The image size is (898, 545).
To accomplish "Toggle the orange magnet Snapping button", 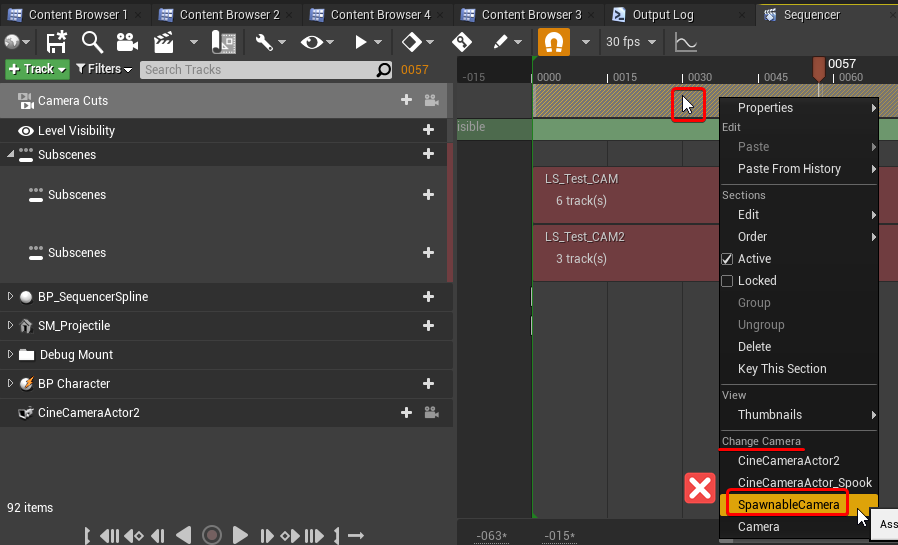I will (554, 42).
